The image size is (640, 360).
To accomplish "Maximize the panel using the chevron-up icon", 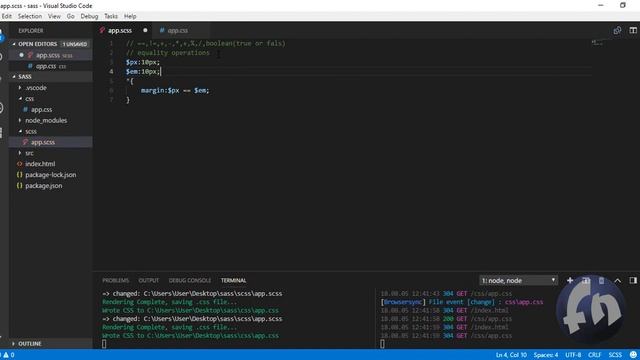I will [618, 280].
